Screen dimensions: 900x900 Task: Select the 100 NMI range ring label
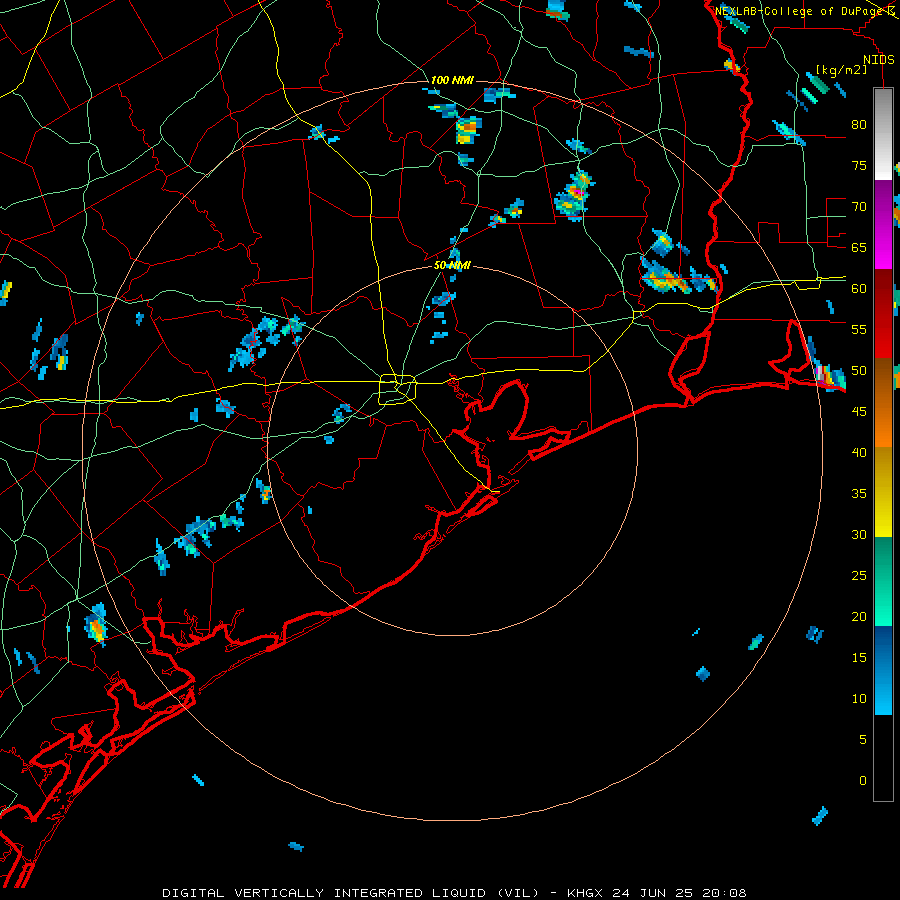point(452,80)
